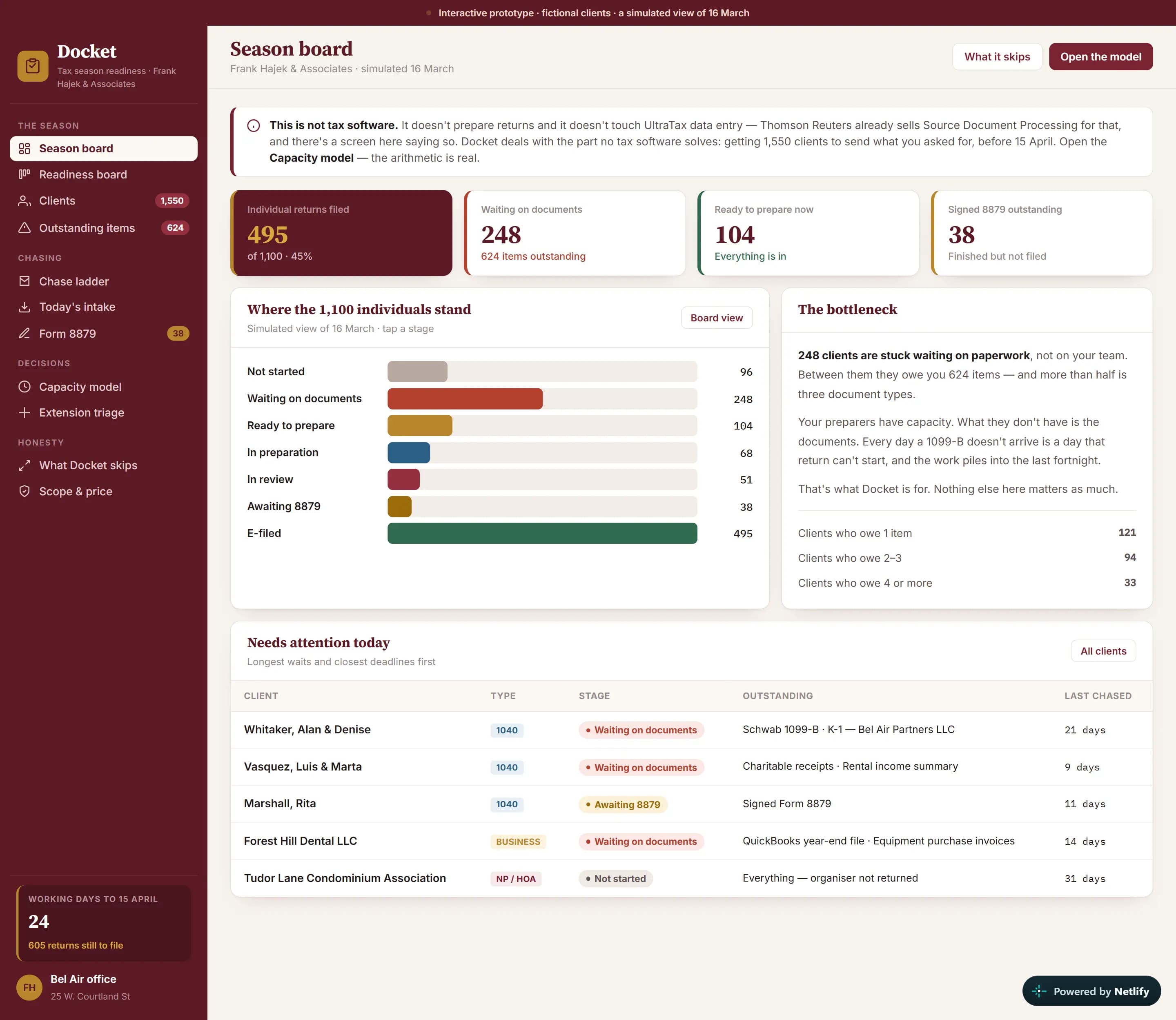Click the NP / HOA type tag

coord(516,878)
